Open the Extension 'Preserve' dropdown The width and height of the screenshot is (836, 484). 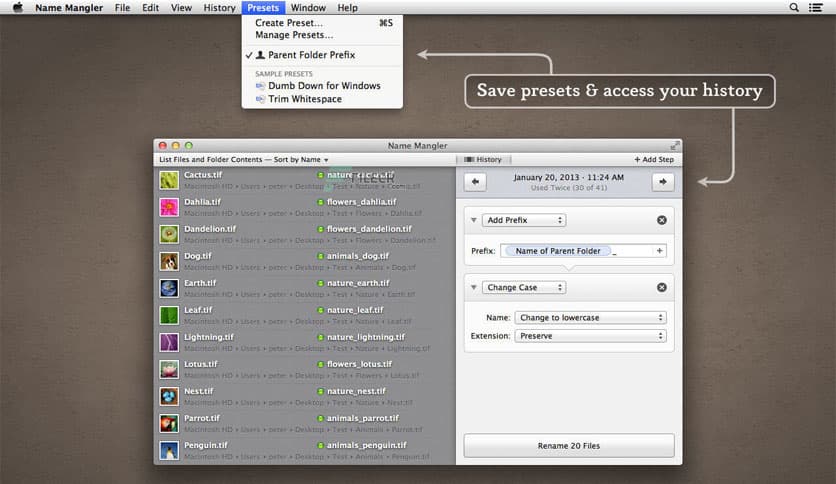coord(591,336)
